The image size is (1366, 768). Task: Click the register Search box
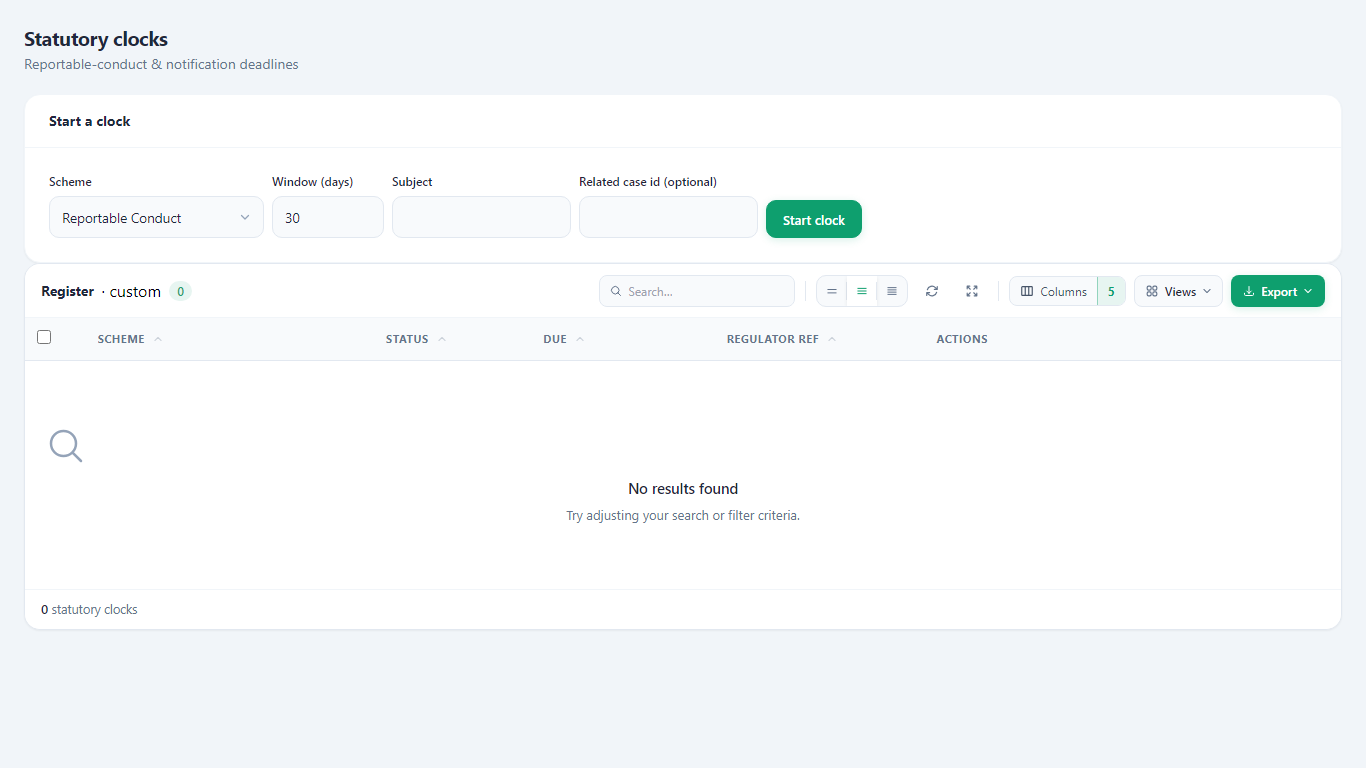point(697,291)
